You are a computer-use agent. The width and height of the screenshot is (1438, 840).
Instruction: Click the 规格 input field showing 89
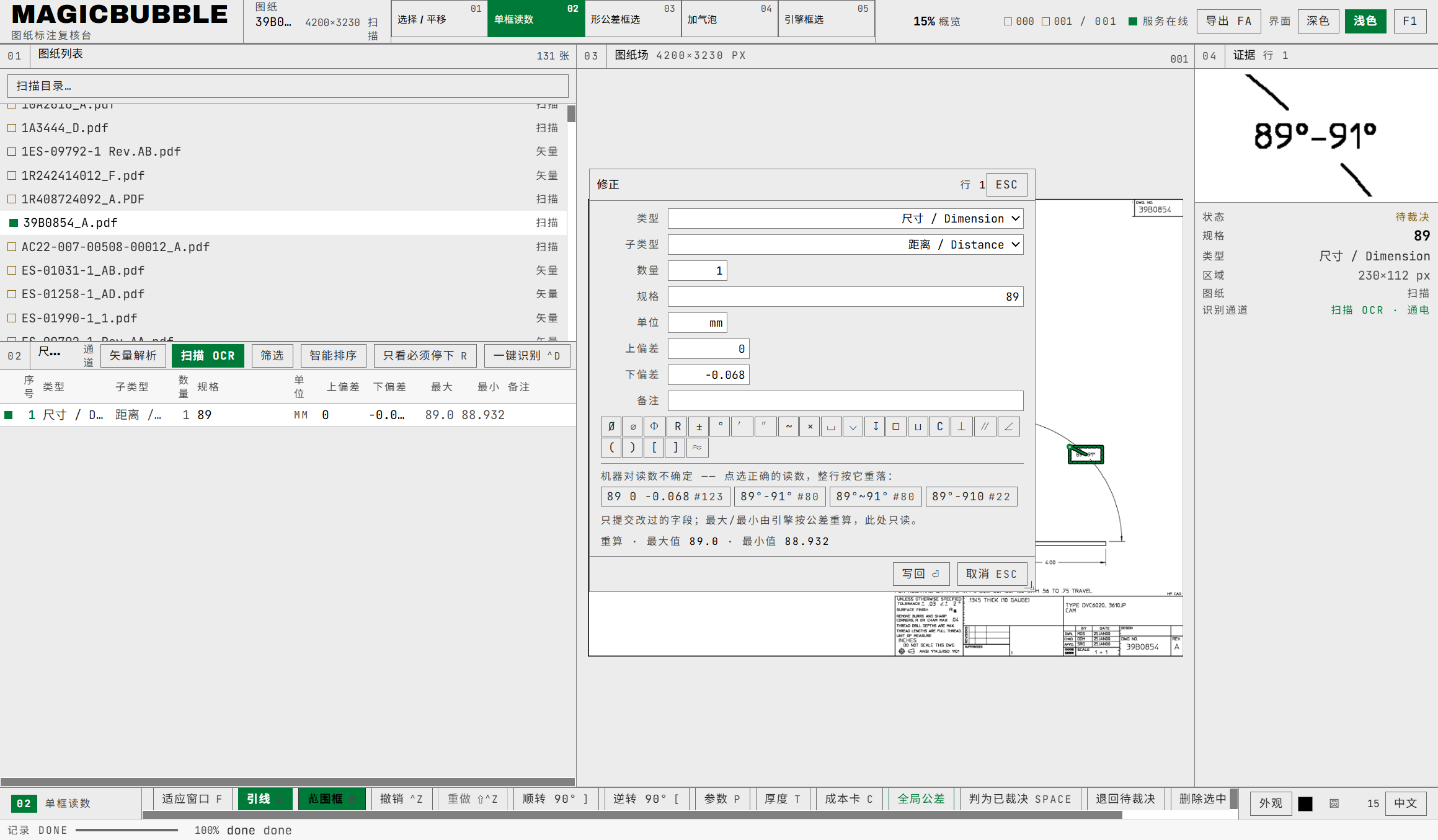[x=846, y=296]
